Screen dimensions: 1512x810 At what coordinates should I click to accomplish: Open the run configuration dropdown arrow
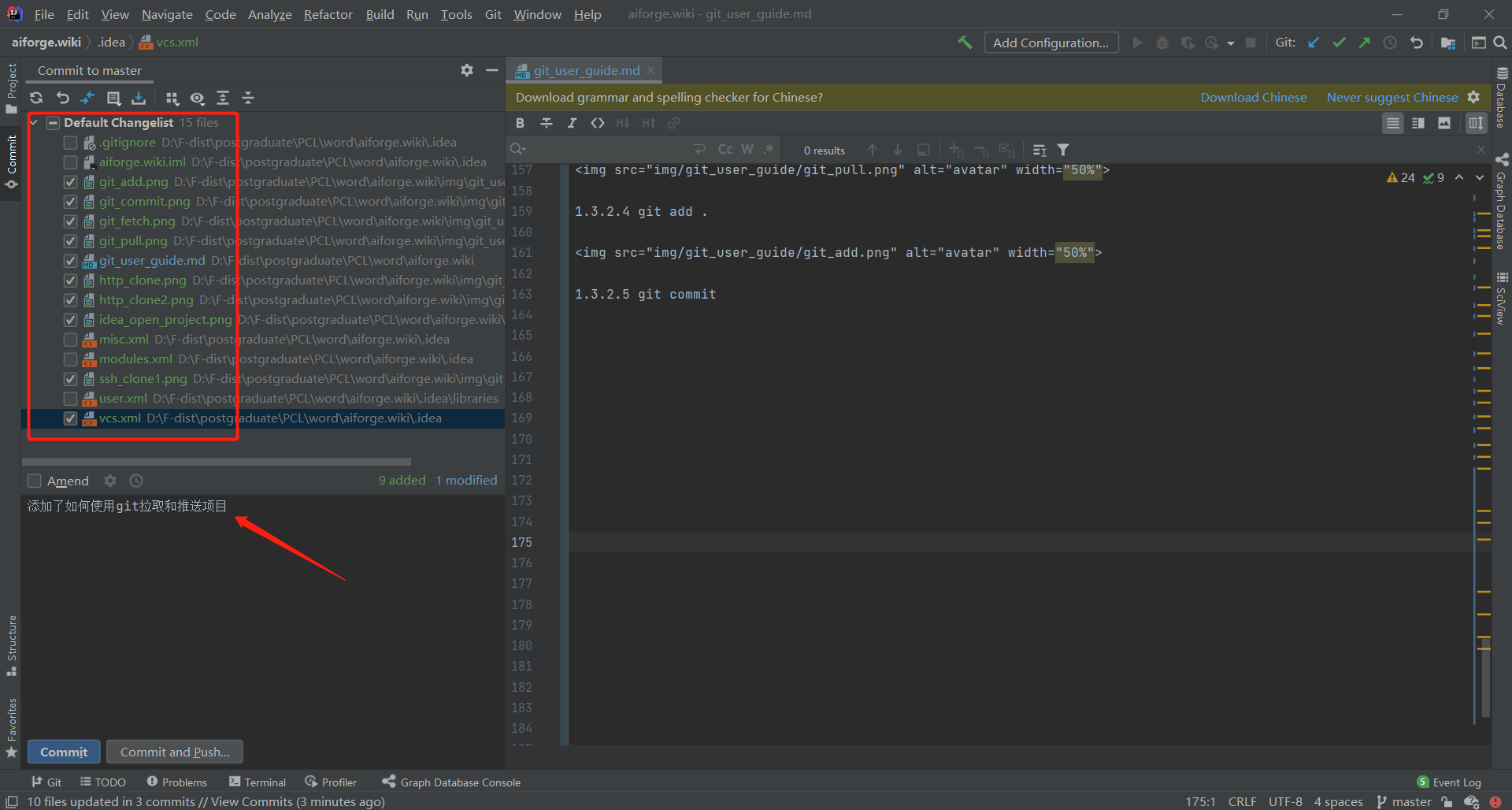click(x=1230, y=43)
